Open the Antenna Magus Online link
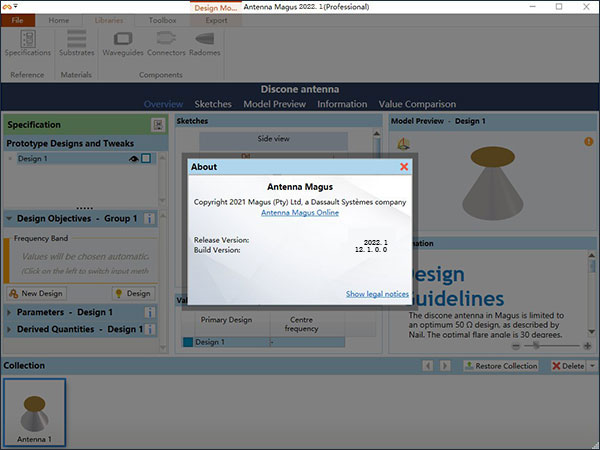This screenshot has height=450, width=600. [299, 212]
